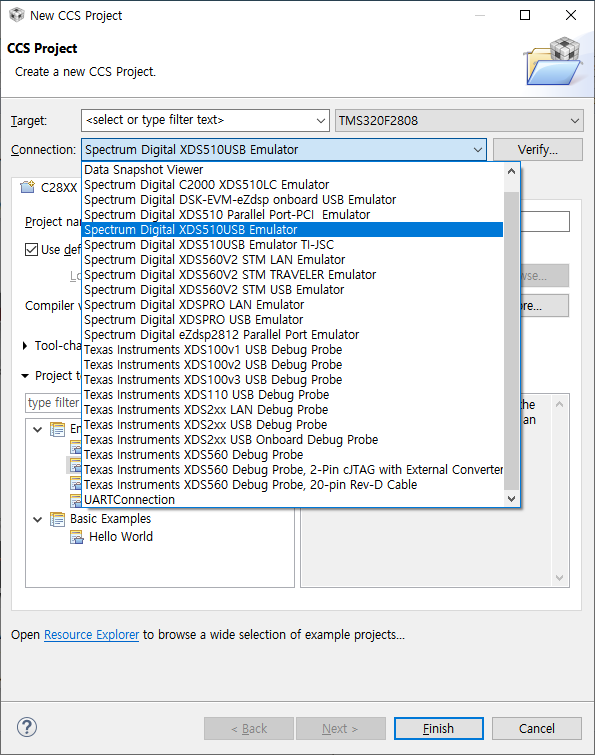Select Texas Instruments XDS110 USB Debug Probe
Image resolution: width=595 pixels, height=755 pixels.
293,394
